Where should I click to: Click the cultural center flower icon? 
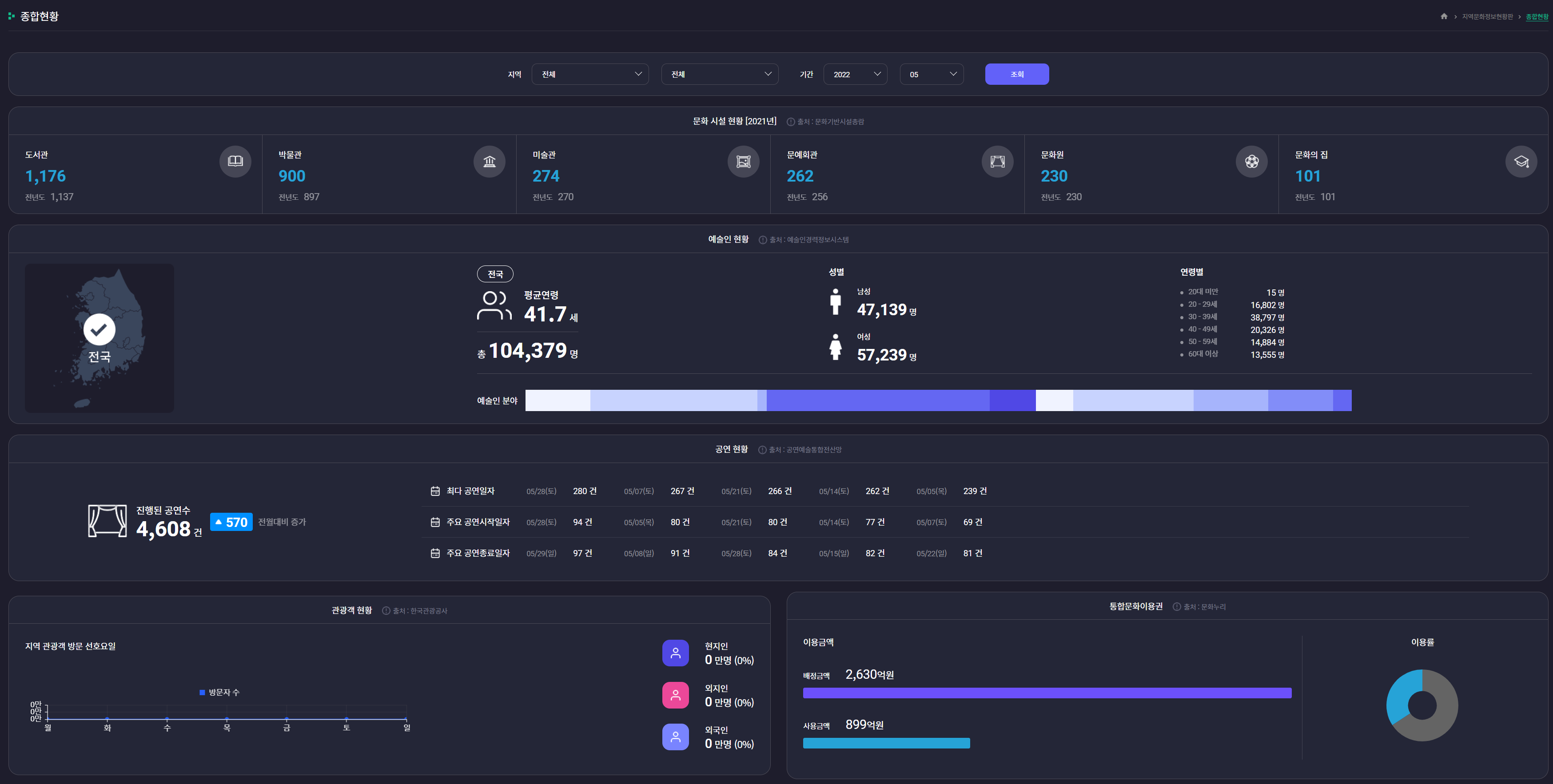[x=1251, y=162]
